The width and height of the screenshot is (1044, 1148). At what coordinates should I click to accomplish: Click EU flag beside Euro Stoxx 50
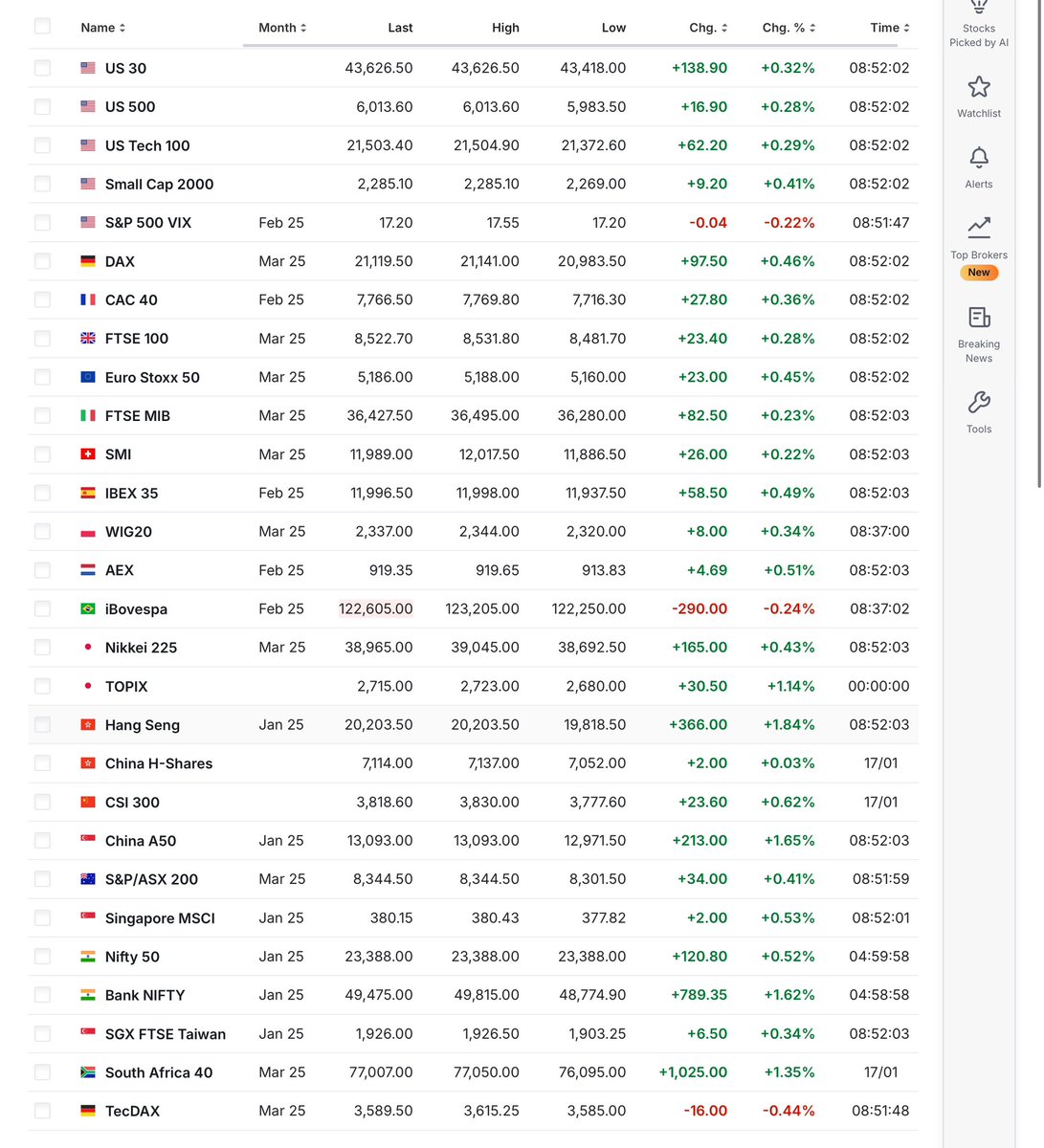pos(88,377)
